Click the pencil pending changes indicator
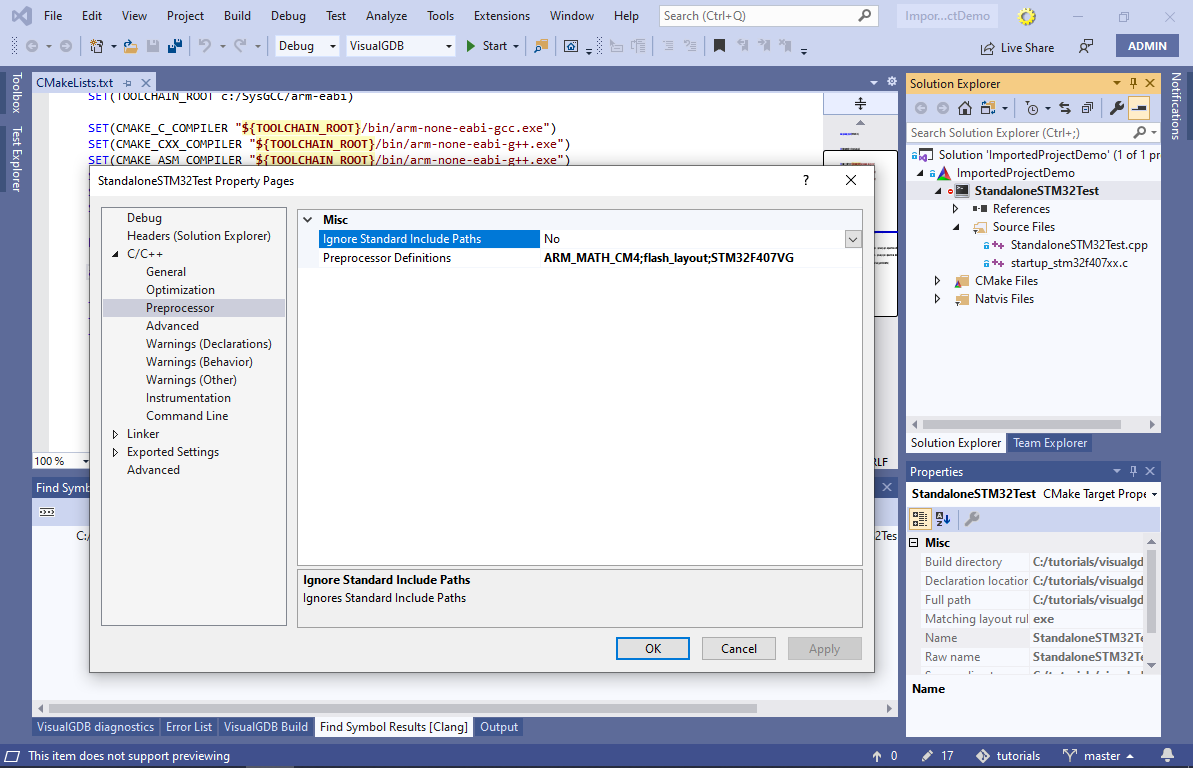 pyautogui.click(x=937, y=756)
